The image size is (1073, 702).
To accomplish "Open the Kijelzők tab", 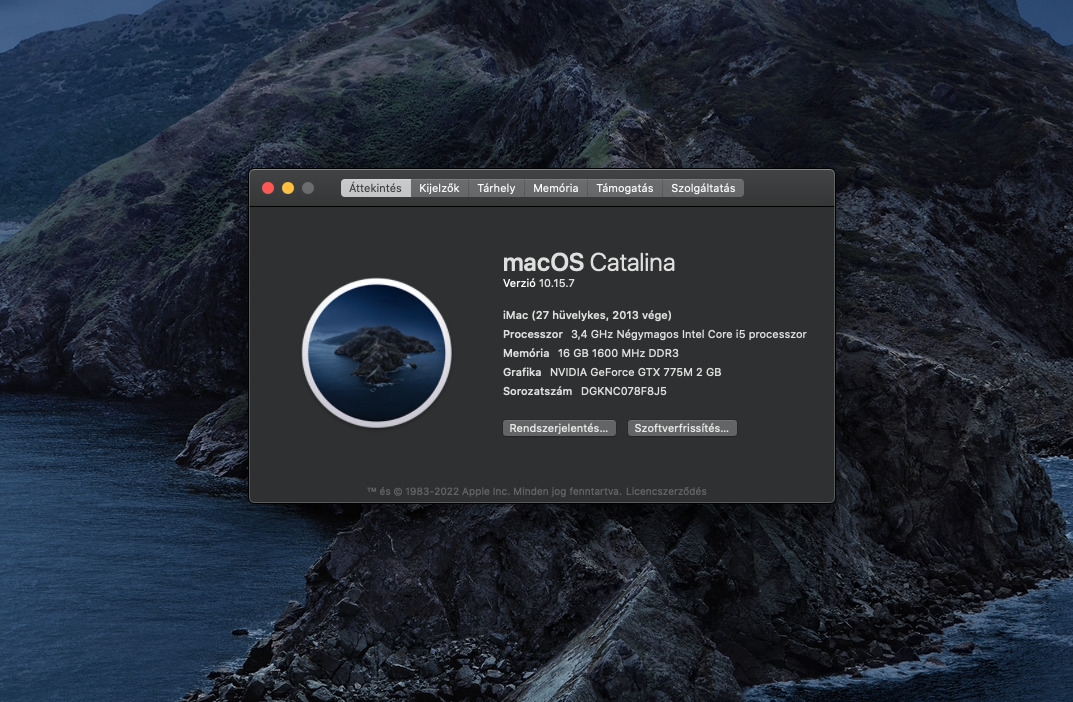I will (439, 188).
